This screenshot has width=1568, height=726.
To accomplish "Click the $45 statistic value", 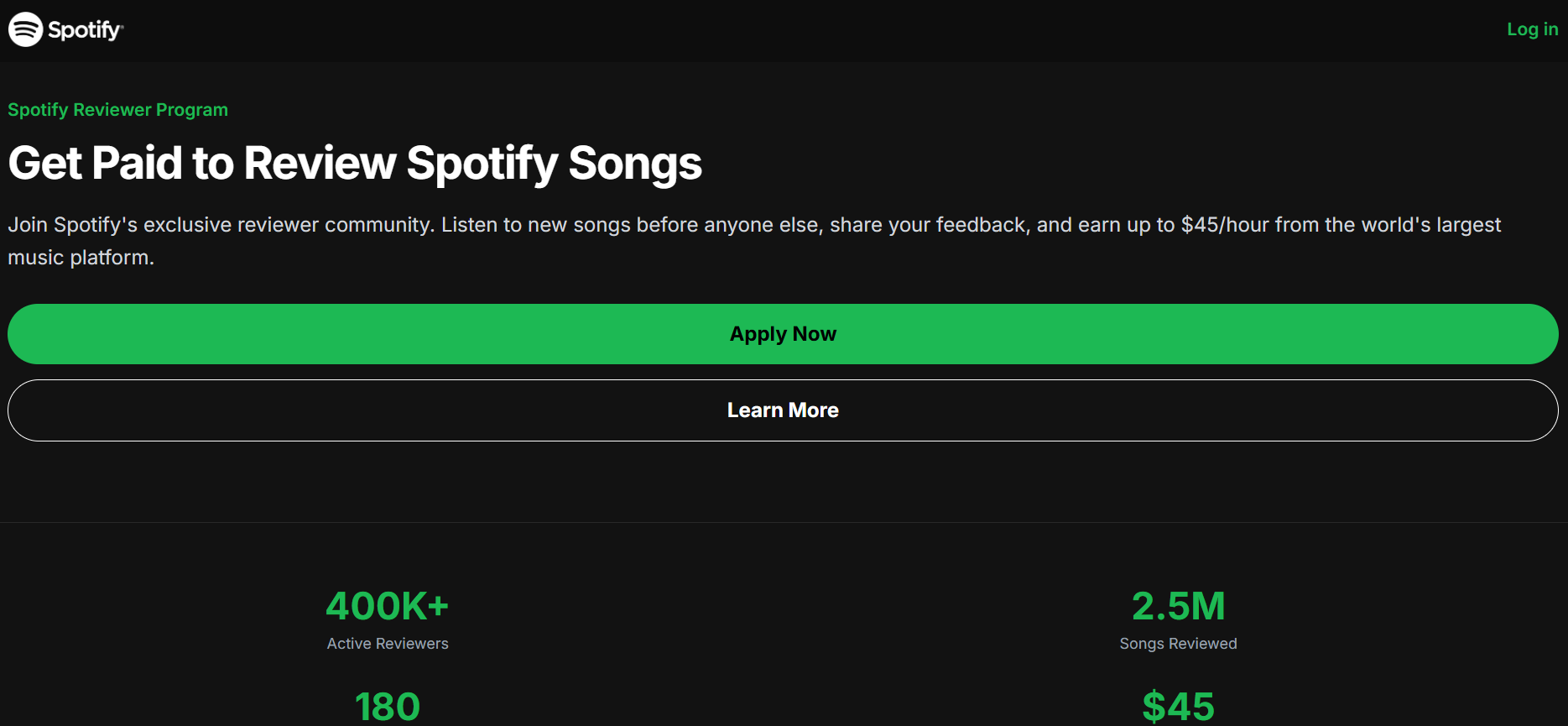I will (1178, 707).
